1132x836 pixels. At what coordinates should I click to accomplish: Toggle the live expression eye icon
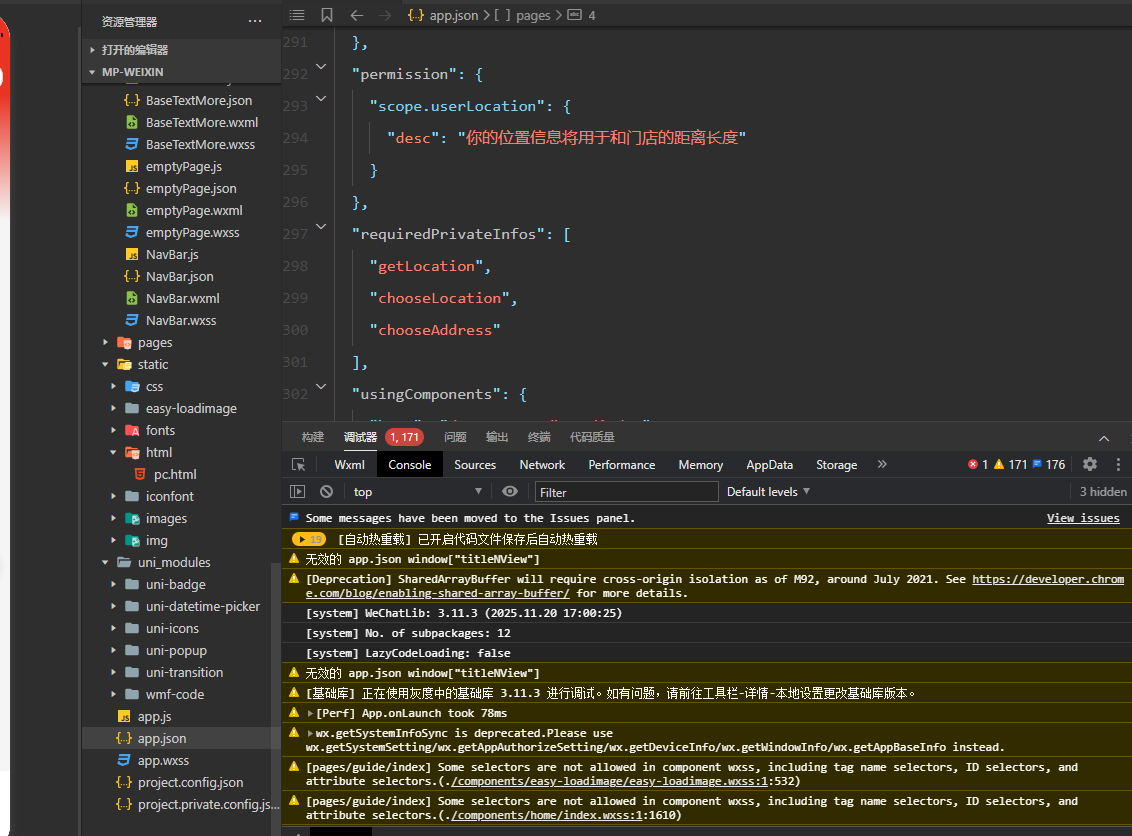510,492
